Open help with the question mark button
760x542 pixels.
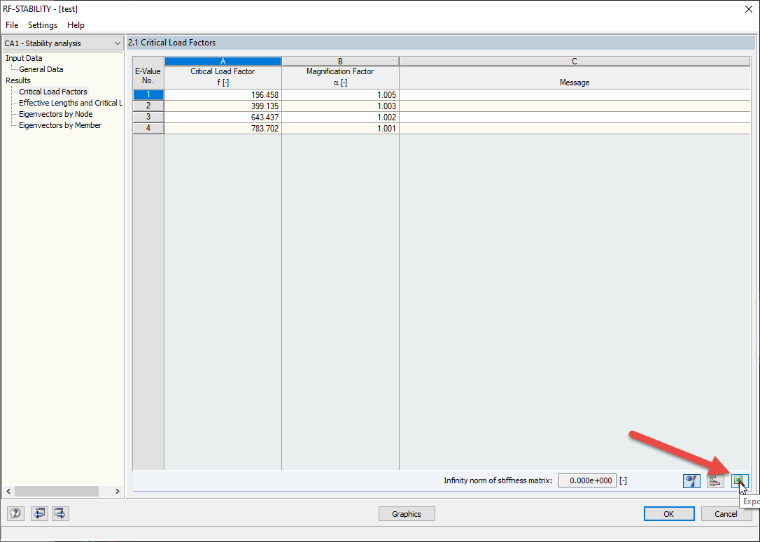coord(16,513)
